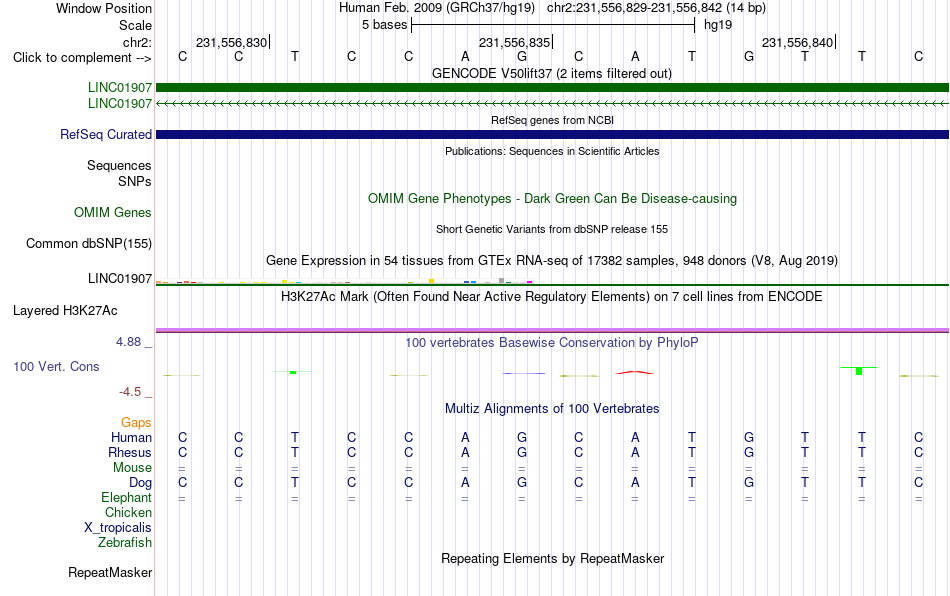Click the Mouse alignment row label
Image resolution: width=950 pixels, height=596 pixels.
pyautogui.click(x=132, y=468)
